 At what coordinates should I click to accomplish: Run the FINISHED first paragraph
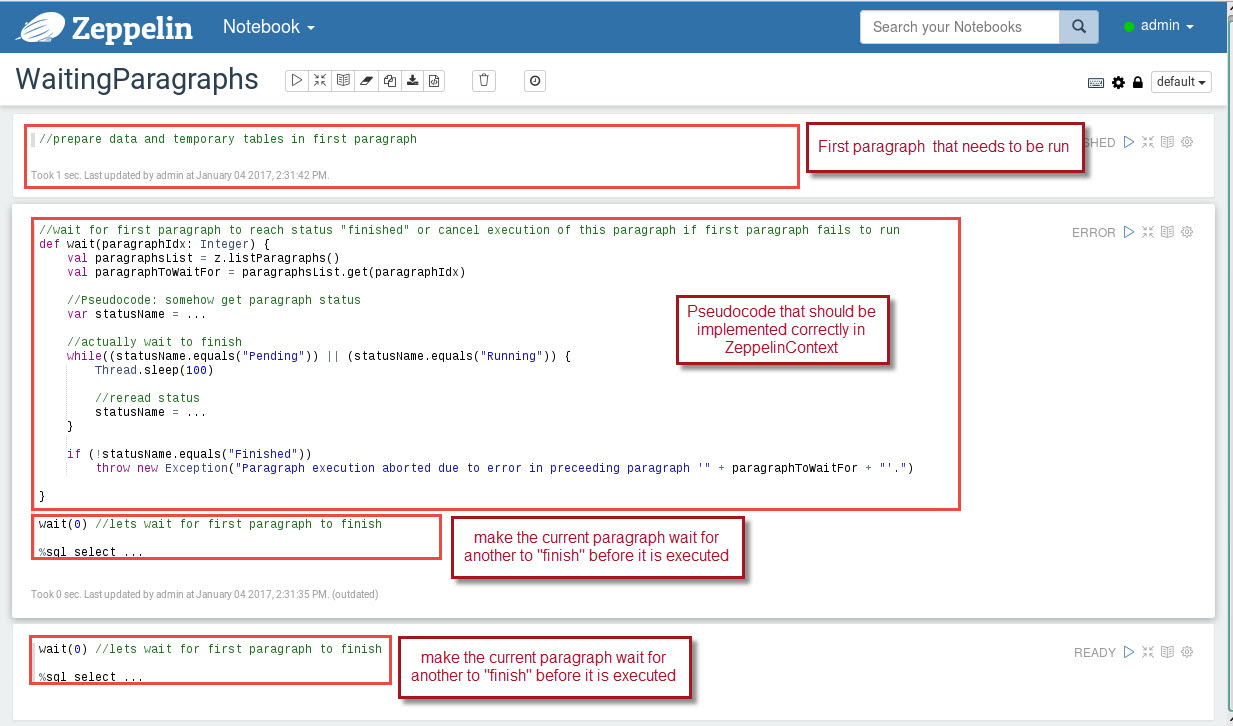coord(1129,142)
